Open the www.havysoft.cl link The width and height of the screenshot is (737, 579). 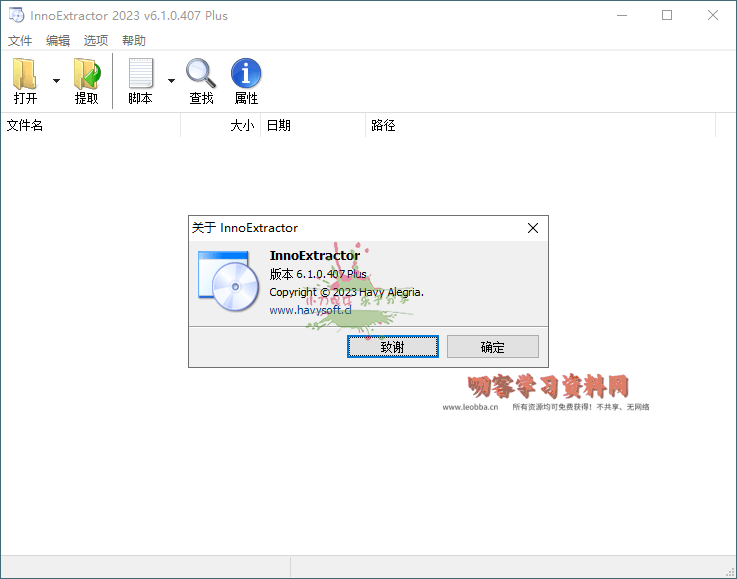click(x=310, y=310)
